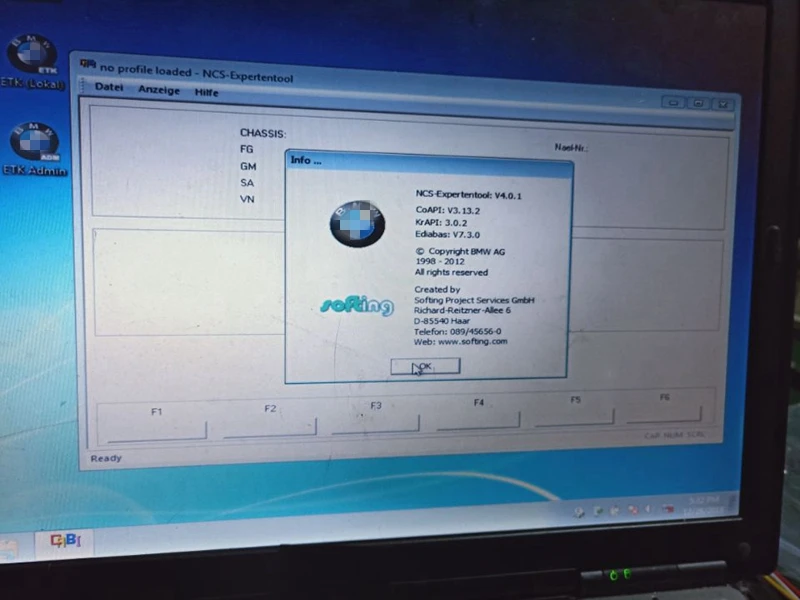Click the SA label
The width and height of the screenshot is (800, 600).
(247, 183)
